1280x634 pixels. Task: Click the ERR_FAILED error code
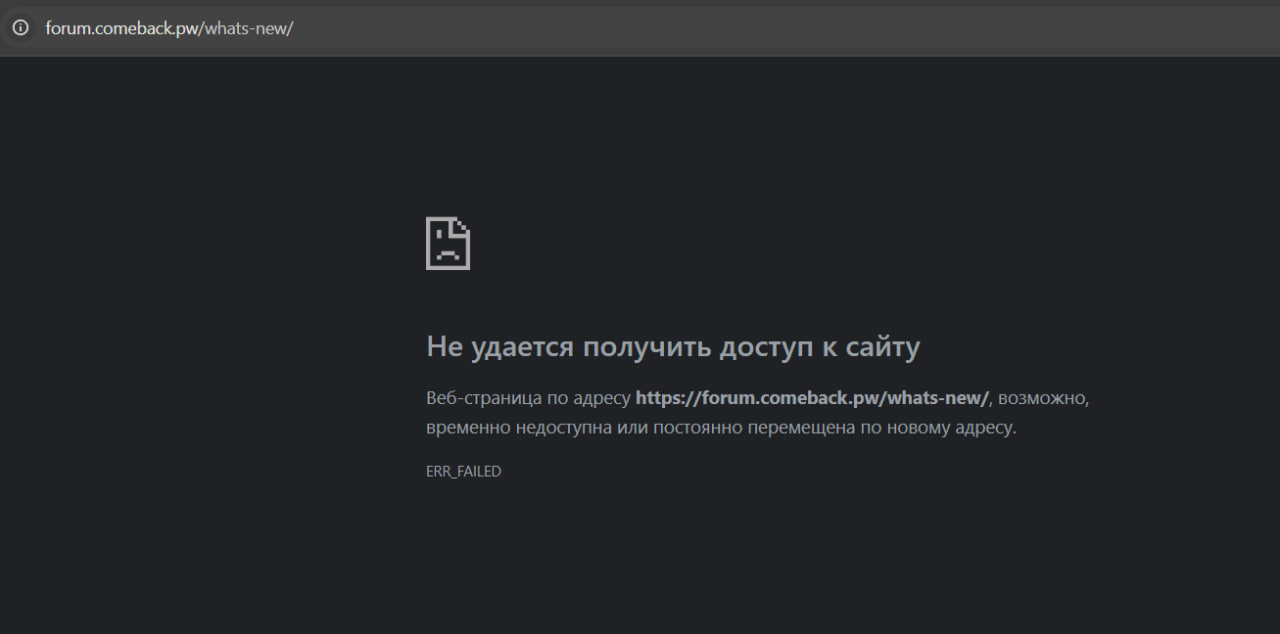[x=463, y=471]
